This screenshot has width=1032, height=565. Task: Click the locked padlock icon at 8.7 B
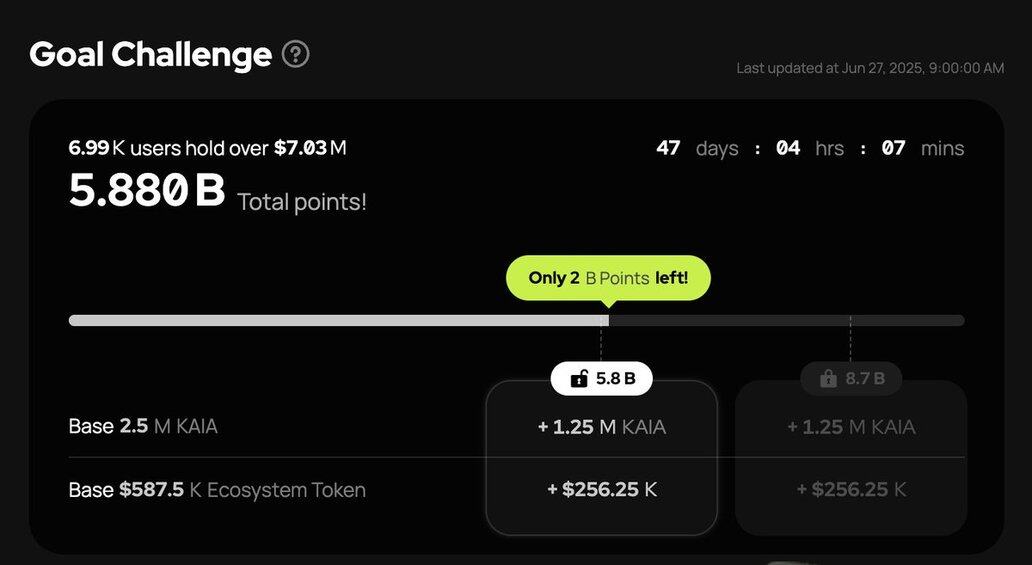point(828,379)
